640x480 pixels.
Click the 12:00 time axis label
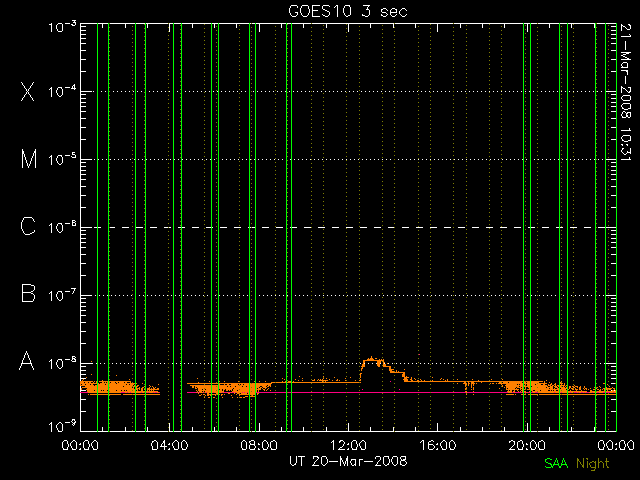coord(348,445)
